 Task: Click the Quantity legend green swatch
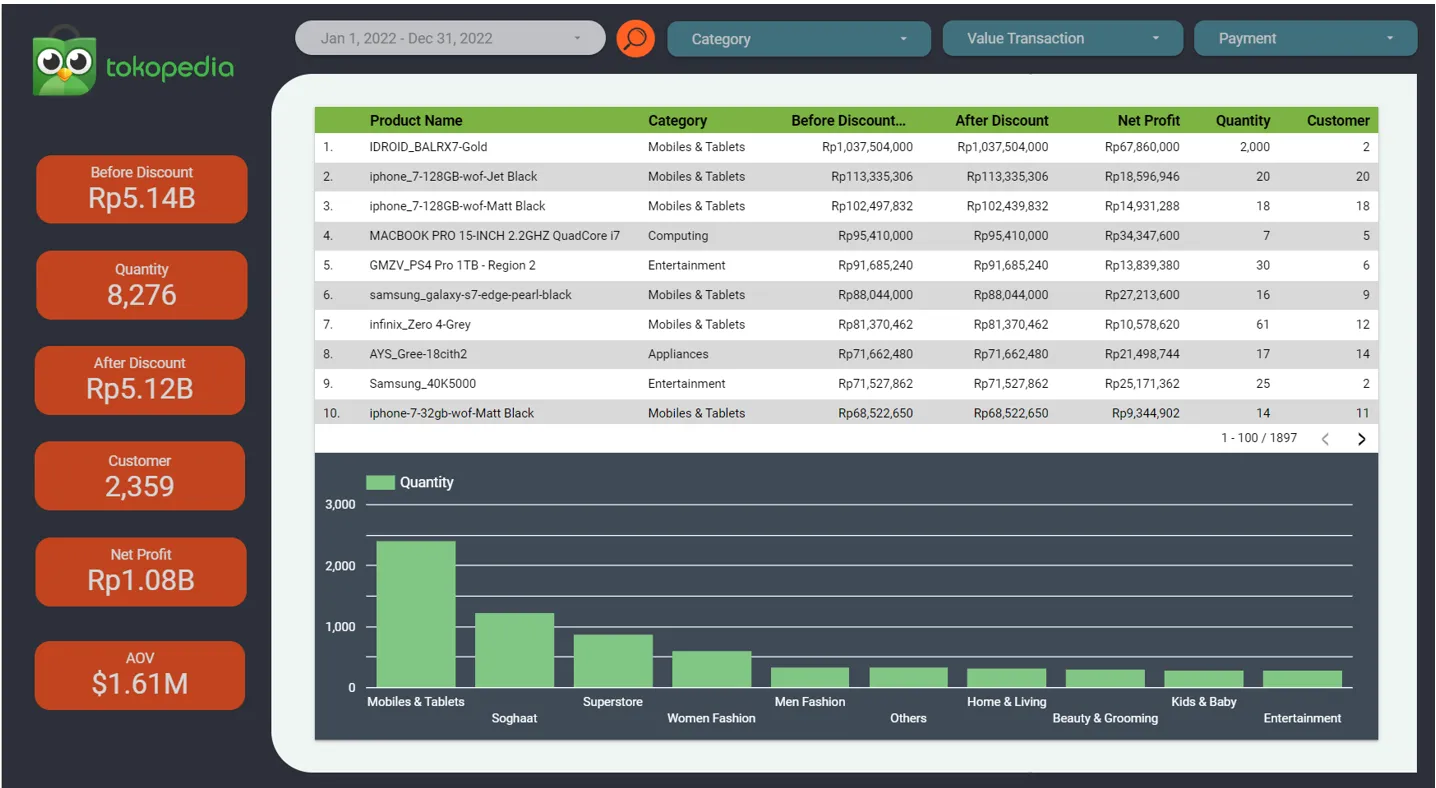coord(380,482)
